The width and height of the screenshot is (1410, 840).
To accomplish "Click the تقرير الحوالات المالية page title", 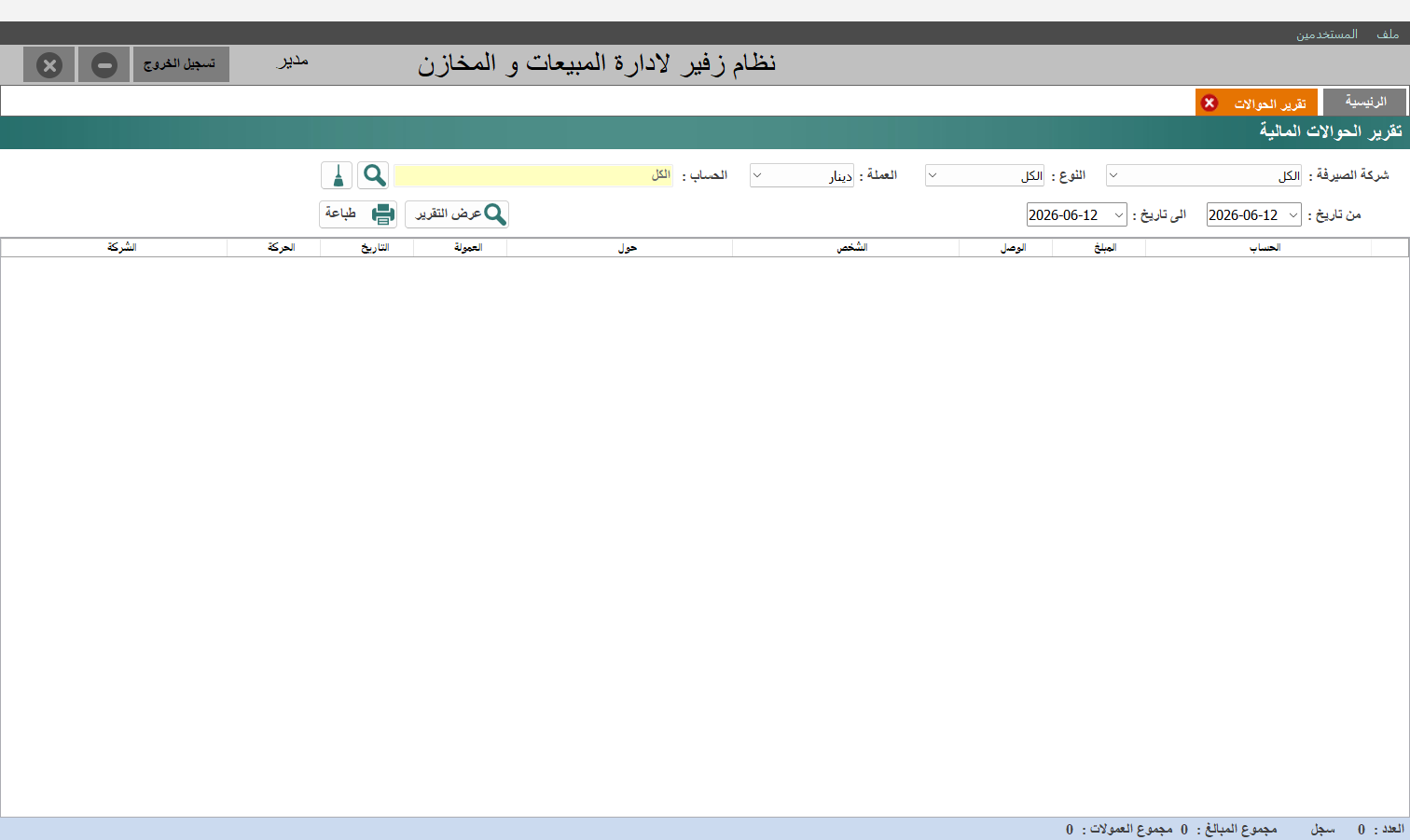I will tap(1331, 131).
